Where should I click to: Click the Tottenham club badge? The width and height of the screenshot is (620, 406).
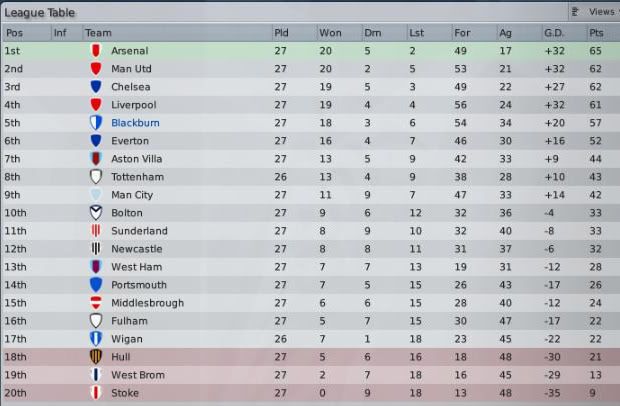96,177
